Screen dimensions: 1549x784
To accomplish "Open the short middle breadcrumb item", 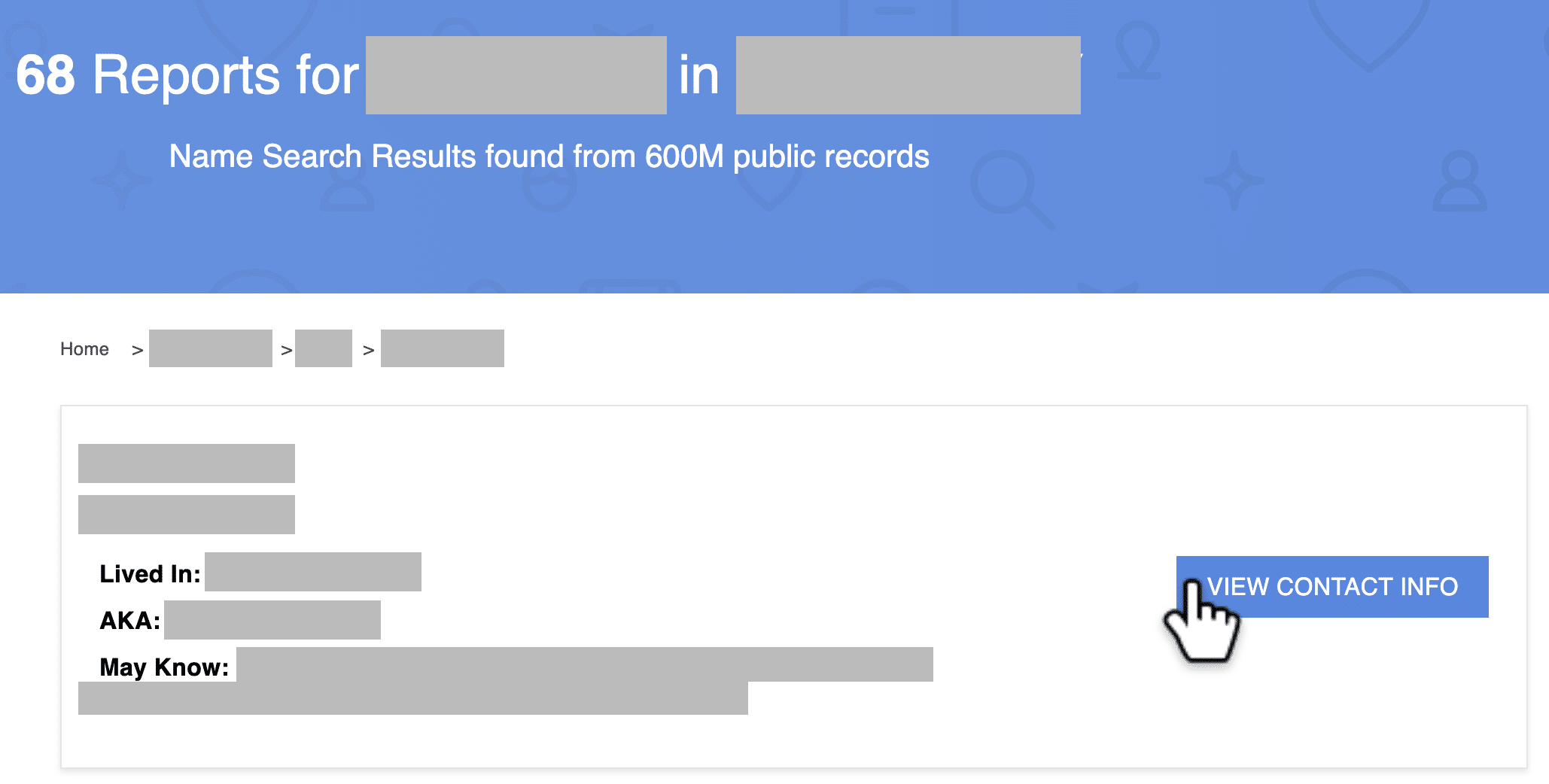I will 324,348.
